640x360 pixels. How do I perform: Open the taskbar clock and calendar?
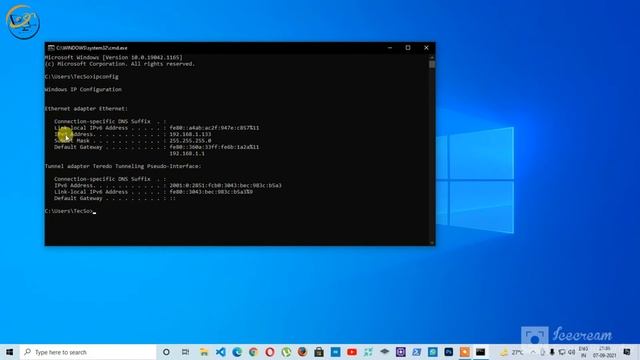[604, 352]
